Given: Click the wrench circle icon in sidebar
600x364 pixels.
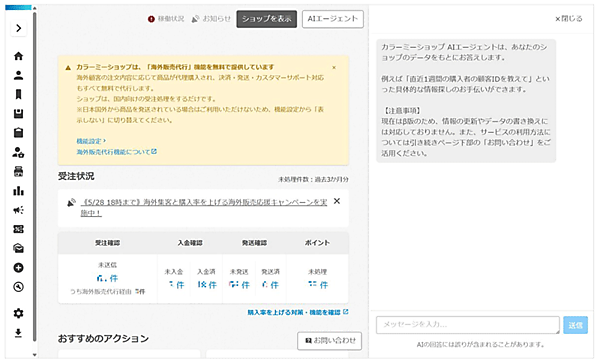Looking at the screenshot, I should click(18, 287).
